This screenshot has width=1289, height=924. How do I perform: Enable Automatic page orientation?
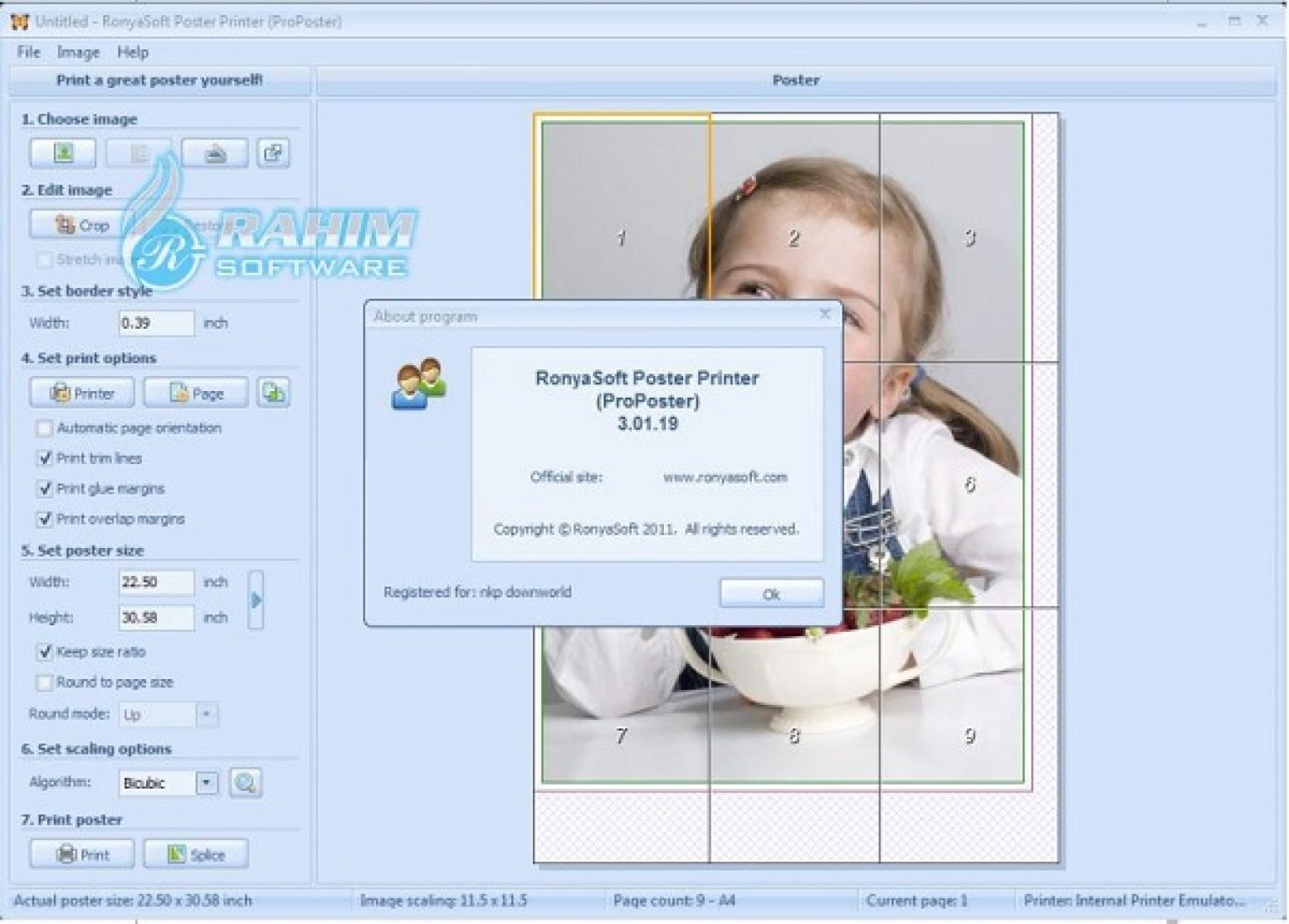(44, 428)
